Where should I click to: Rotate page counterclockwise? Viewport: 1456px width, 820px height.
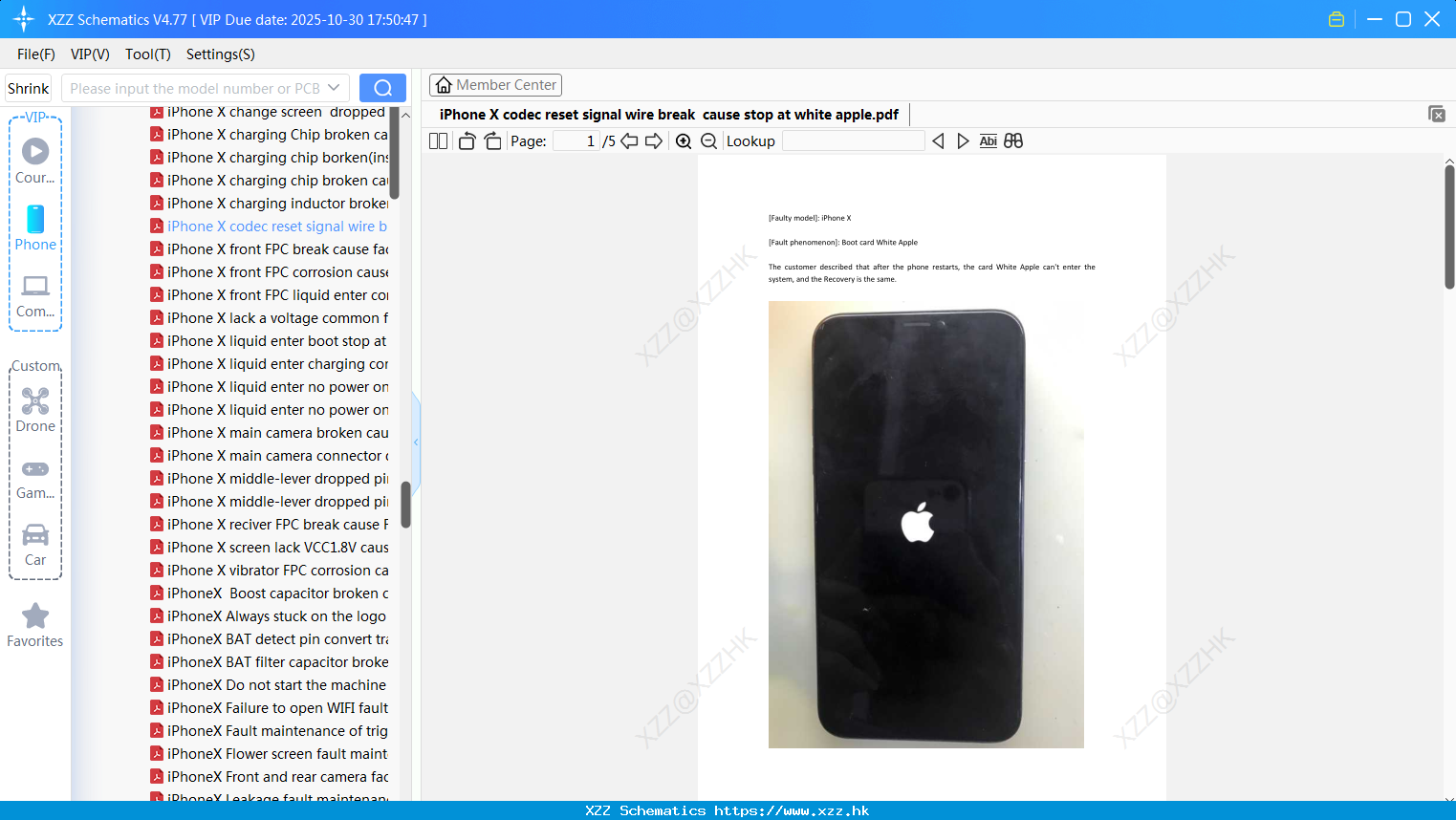pyautogui.click(x=467, y=141)
